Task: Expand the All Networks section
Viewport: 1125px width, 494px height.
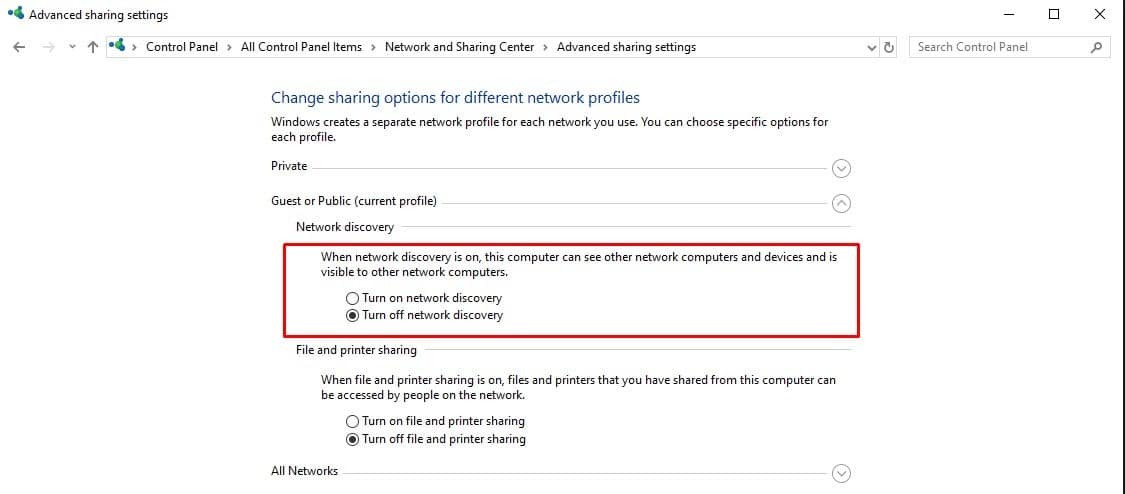Action: coord(841,473)
